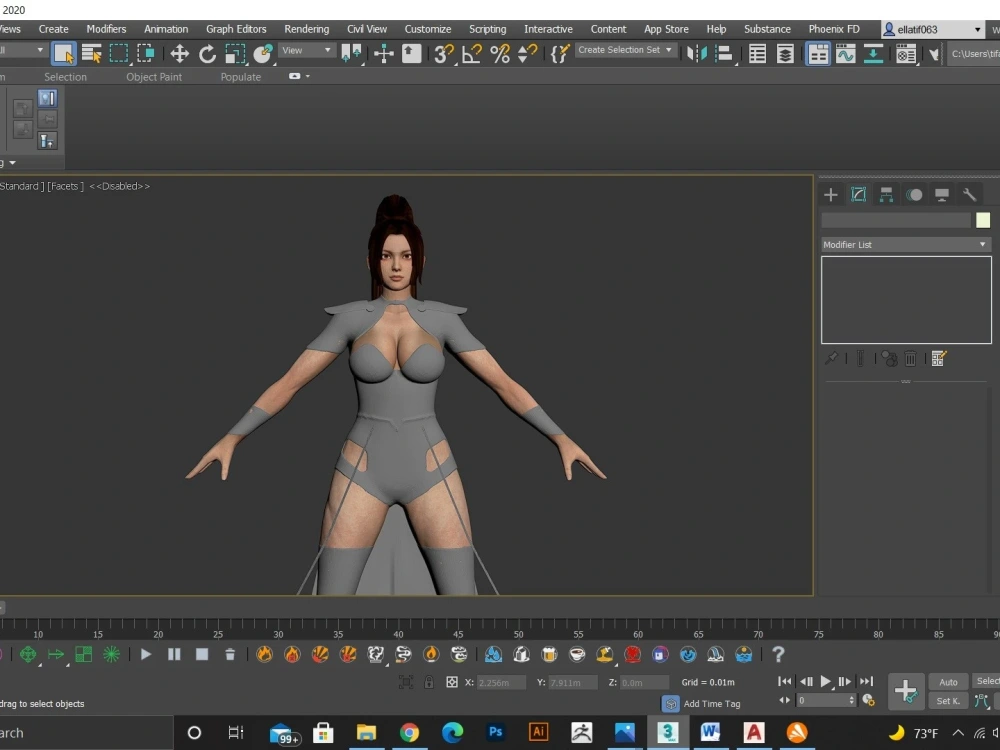This screenshot has width=1000, height=750.
Task: Select the Scale tool
Action: coord(235,54)
